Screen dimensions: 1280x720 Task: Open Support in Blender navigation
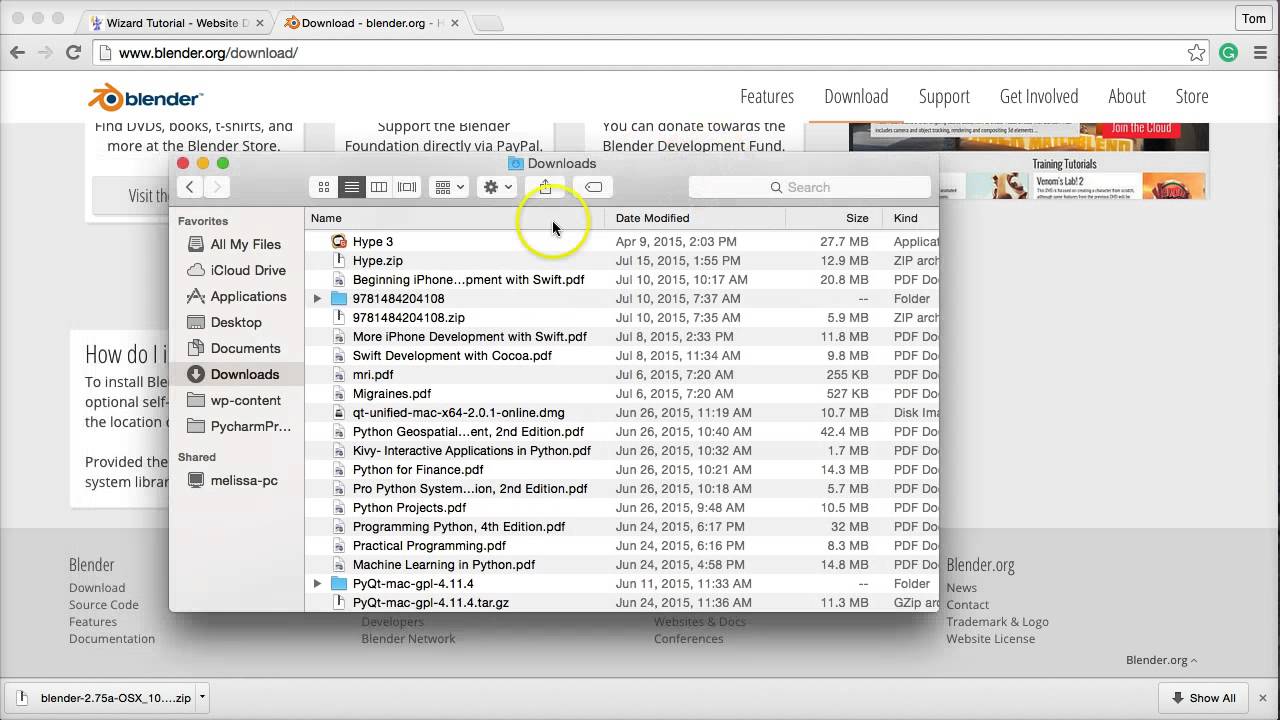(944, 96)
